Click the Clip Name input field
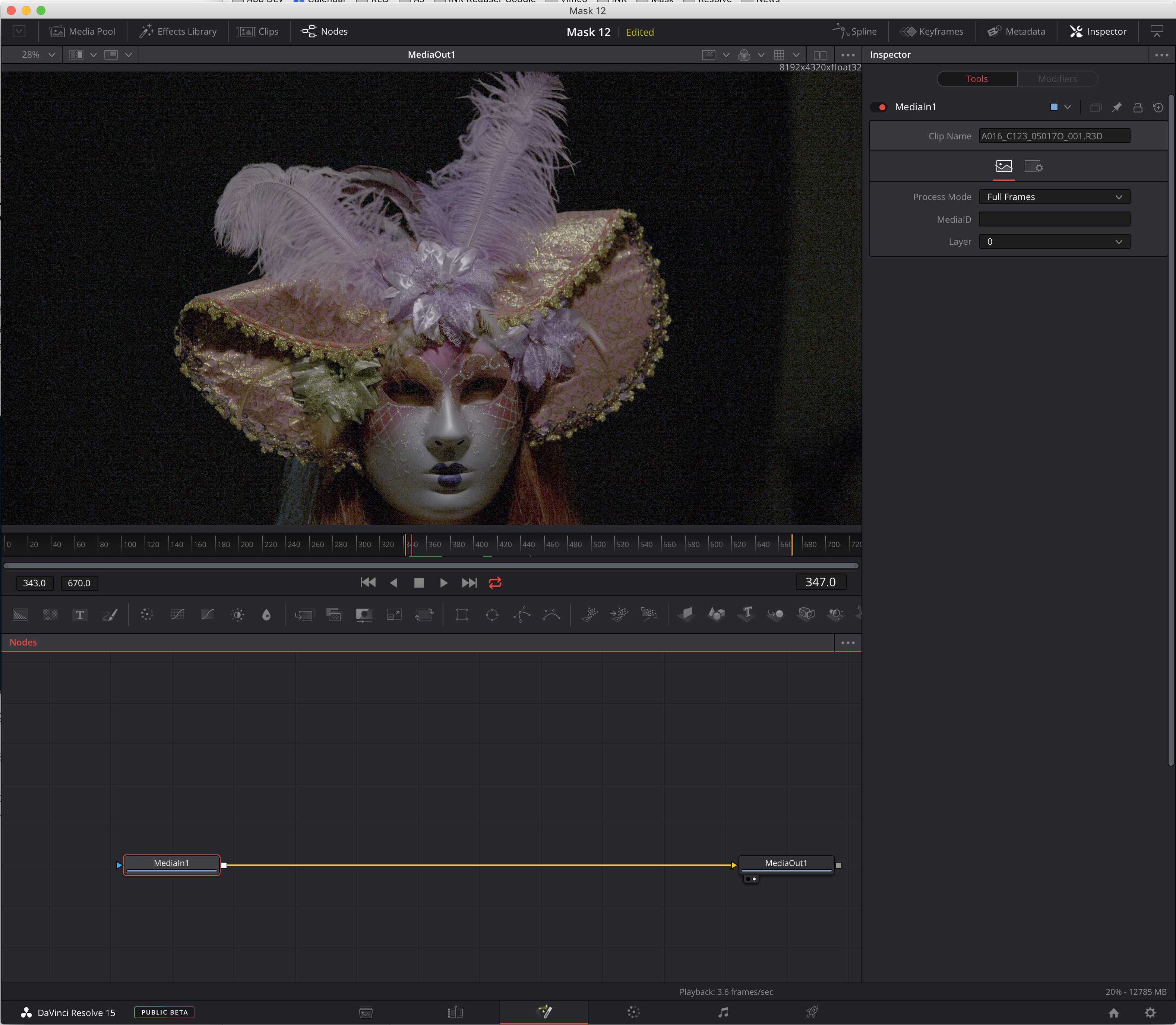The width and height of the screenshot is (1176, 1025). click(x=1054, y=136)
